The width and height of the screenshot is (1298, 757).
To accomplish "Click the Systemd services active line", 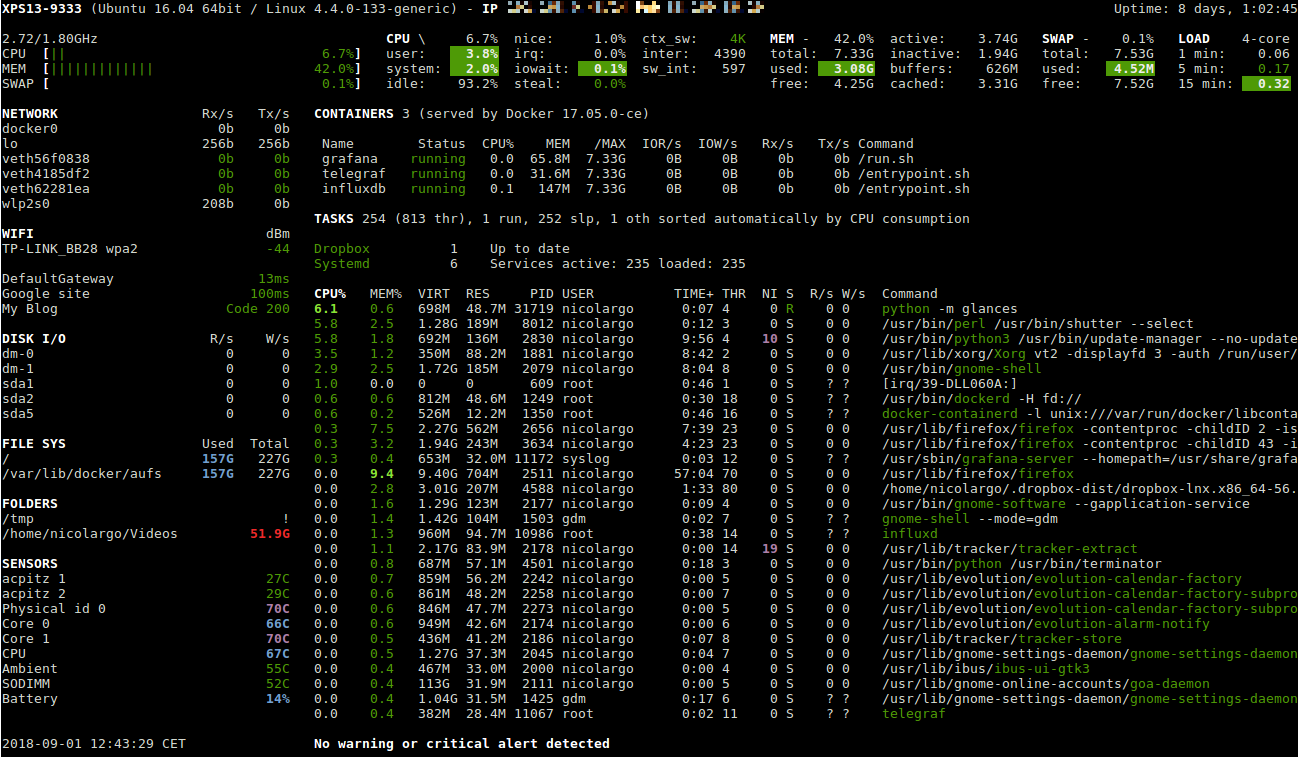I will [x=530, y=264].
